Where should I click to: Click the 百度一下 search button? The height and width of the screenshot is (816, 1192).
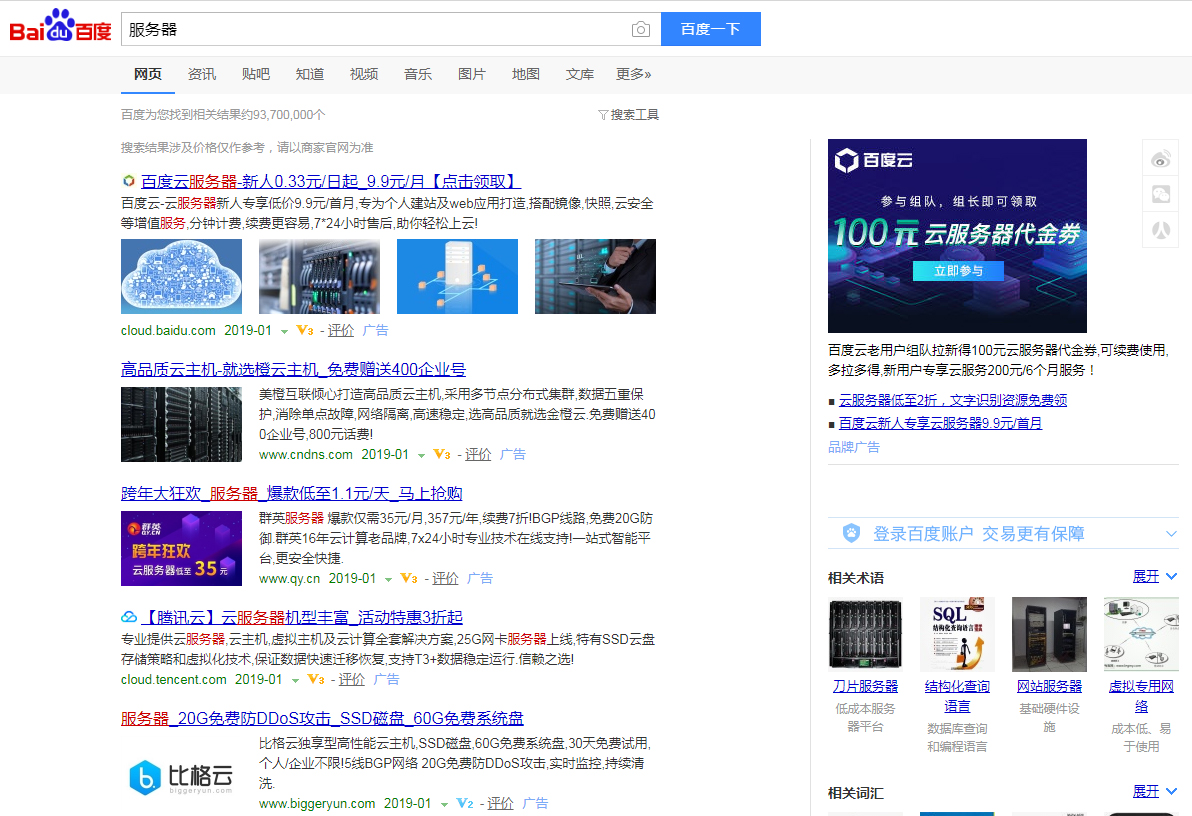pyautogui.click(x=711, y=29)
